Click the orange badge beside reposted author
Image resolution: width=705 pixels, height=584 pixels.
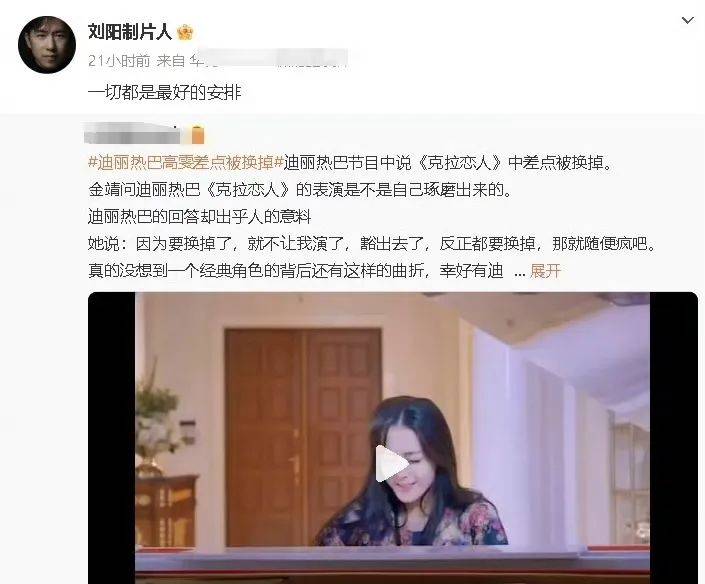tap(198, 135)
